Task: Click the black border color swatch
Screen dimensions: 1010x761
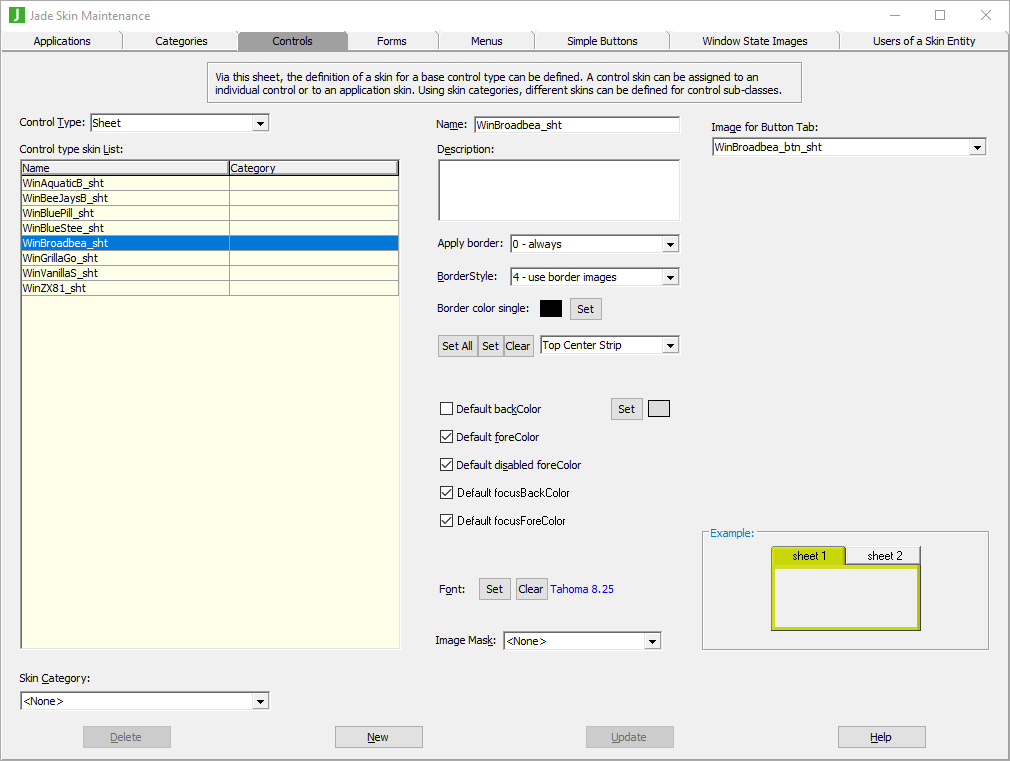Action: click(x=551, y=309)
